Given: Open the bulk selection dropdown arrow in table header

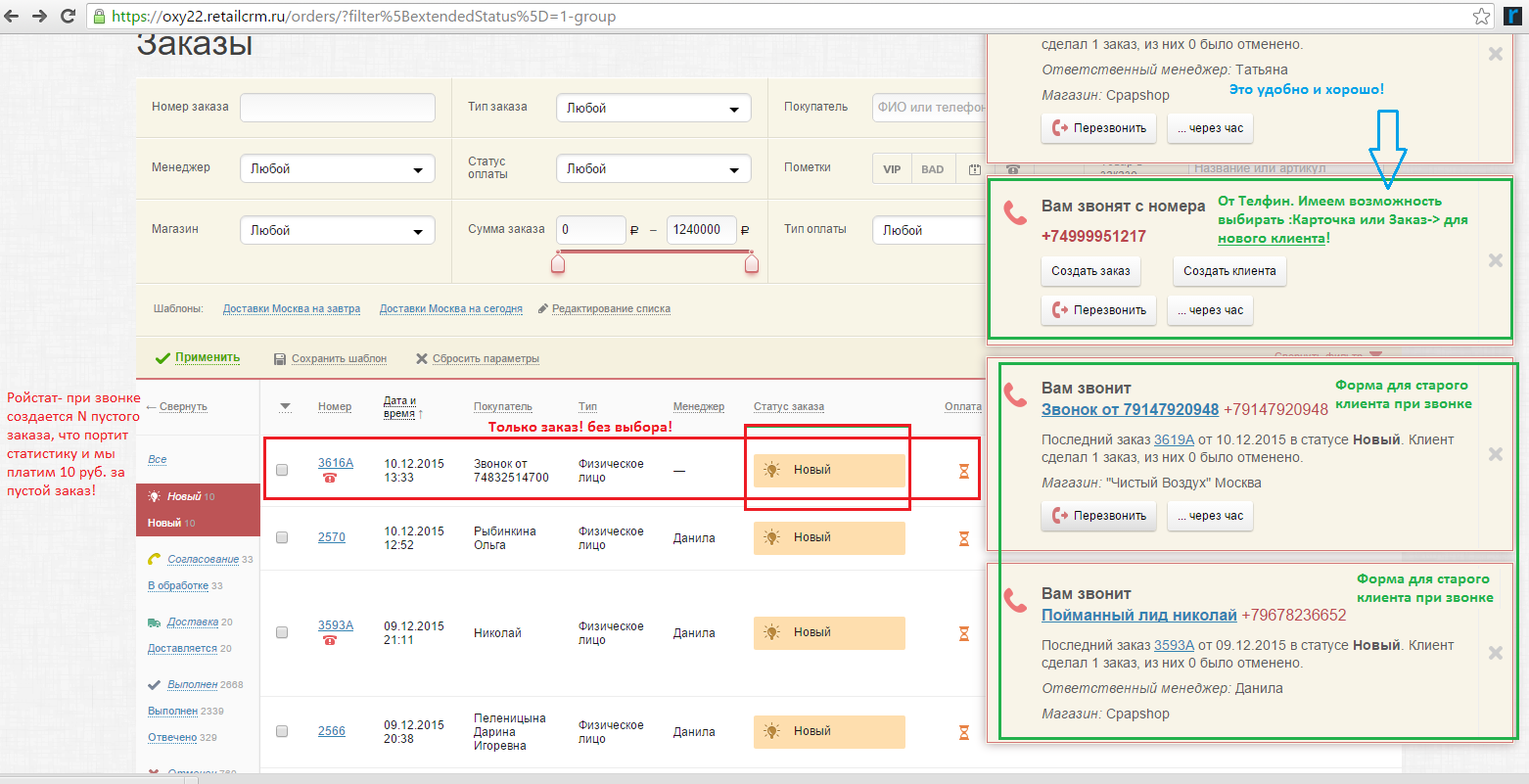Looking at the screenshot, I should 285,406.
